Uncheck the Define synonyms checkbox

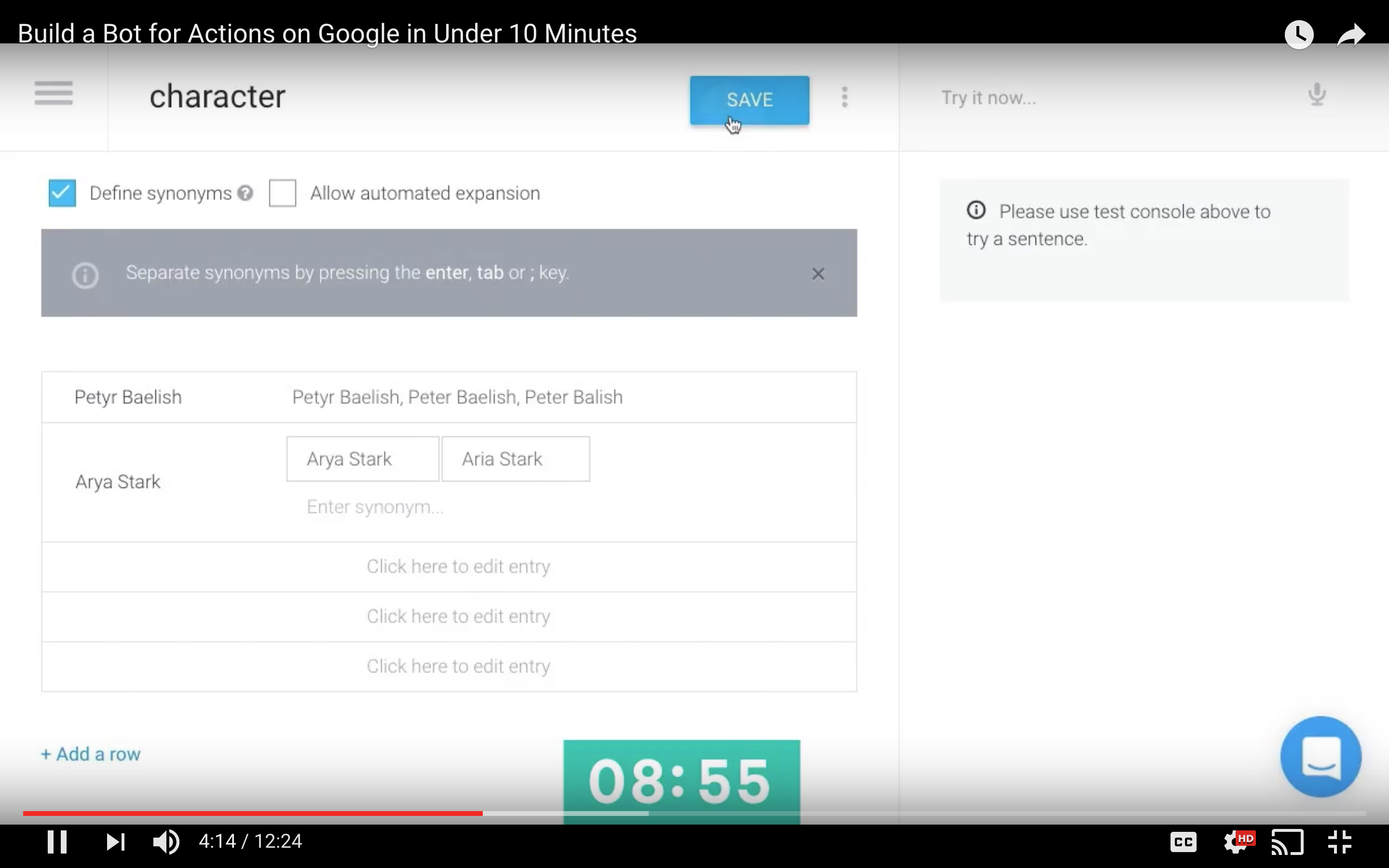(x=62, y=193)
